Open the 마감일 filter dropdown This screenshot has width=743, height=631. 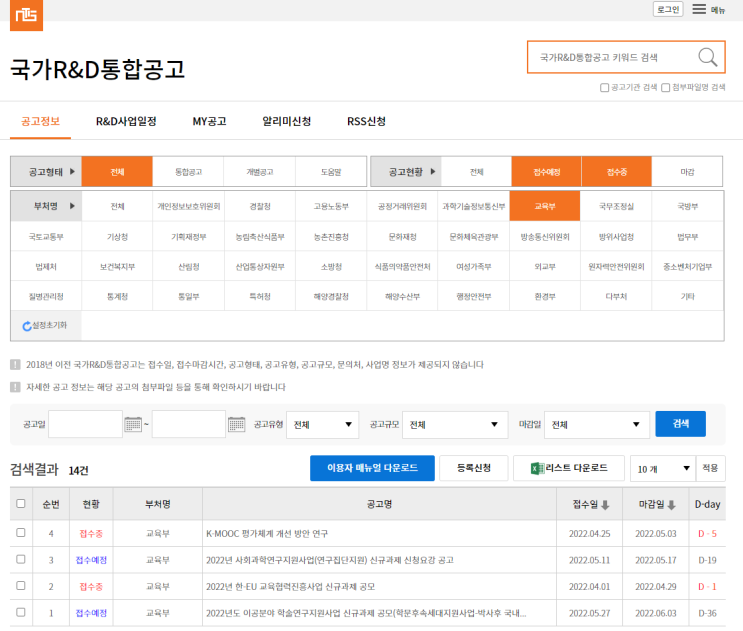point(597,424)
